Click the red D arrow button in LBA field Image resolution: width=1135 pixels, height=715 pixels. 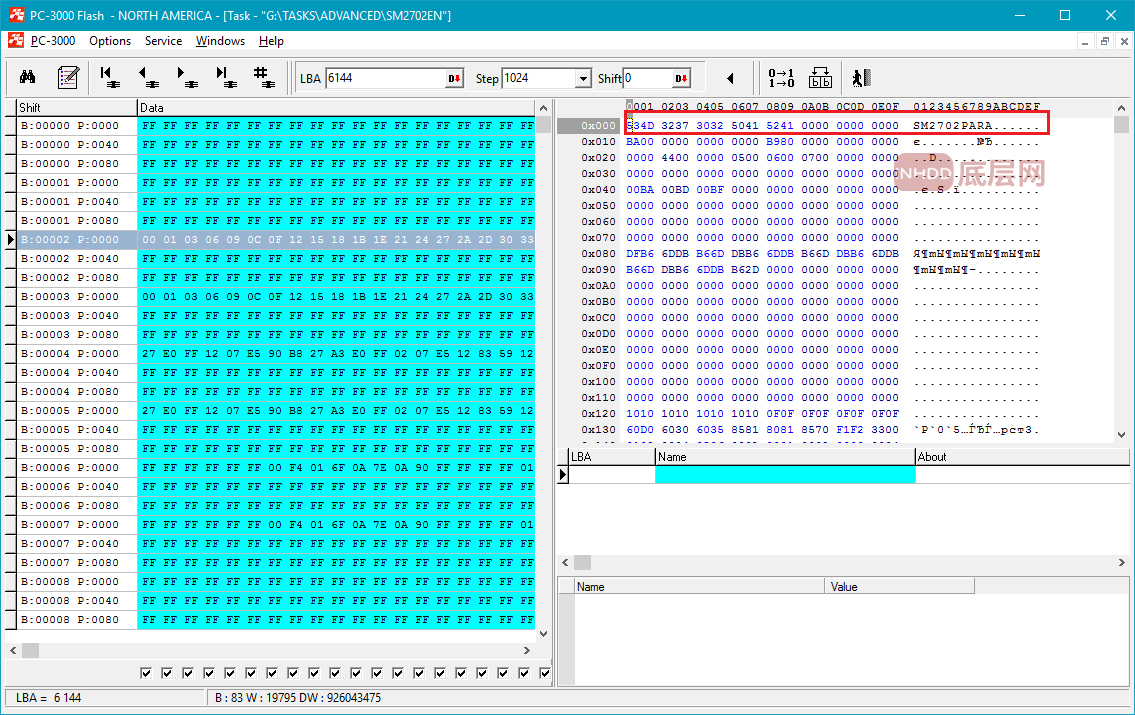click(455, 78)
